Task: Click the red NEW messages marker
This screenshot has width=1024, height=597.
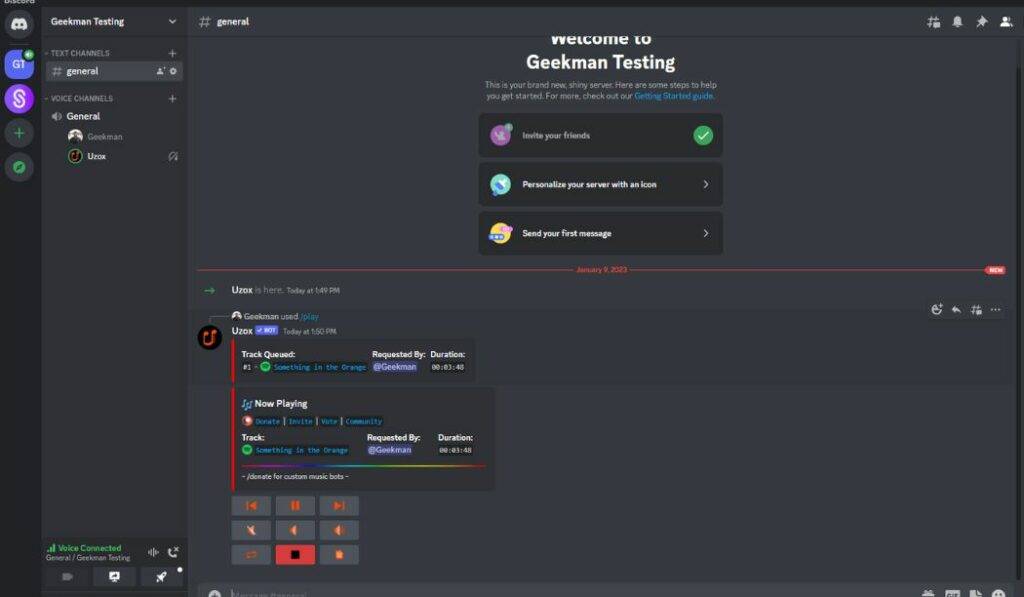Action: pyautogui.click(x=995, y=270)
